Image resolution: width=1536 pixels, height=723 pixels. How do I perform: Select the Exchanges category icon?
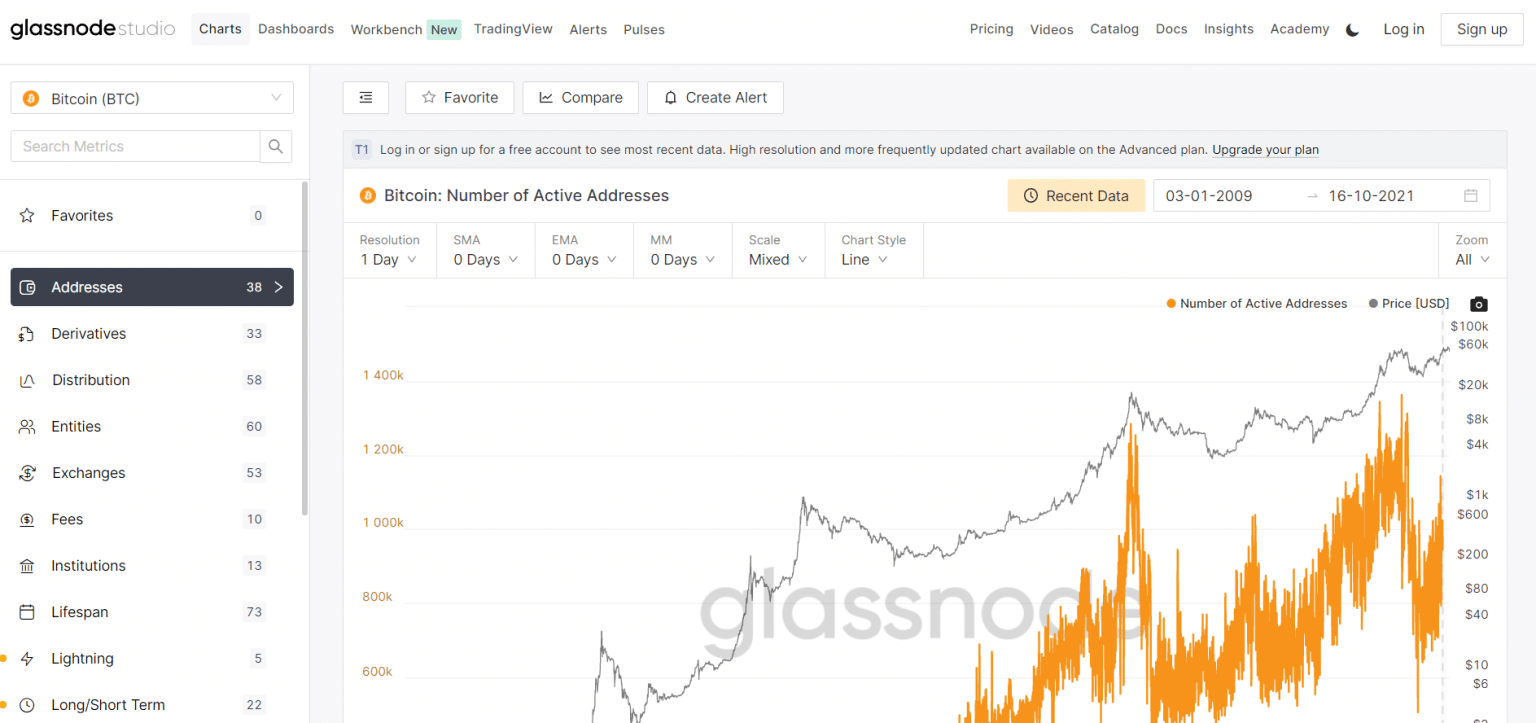coord(27,472)
